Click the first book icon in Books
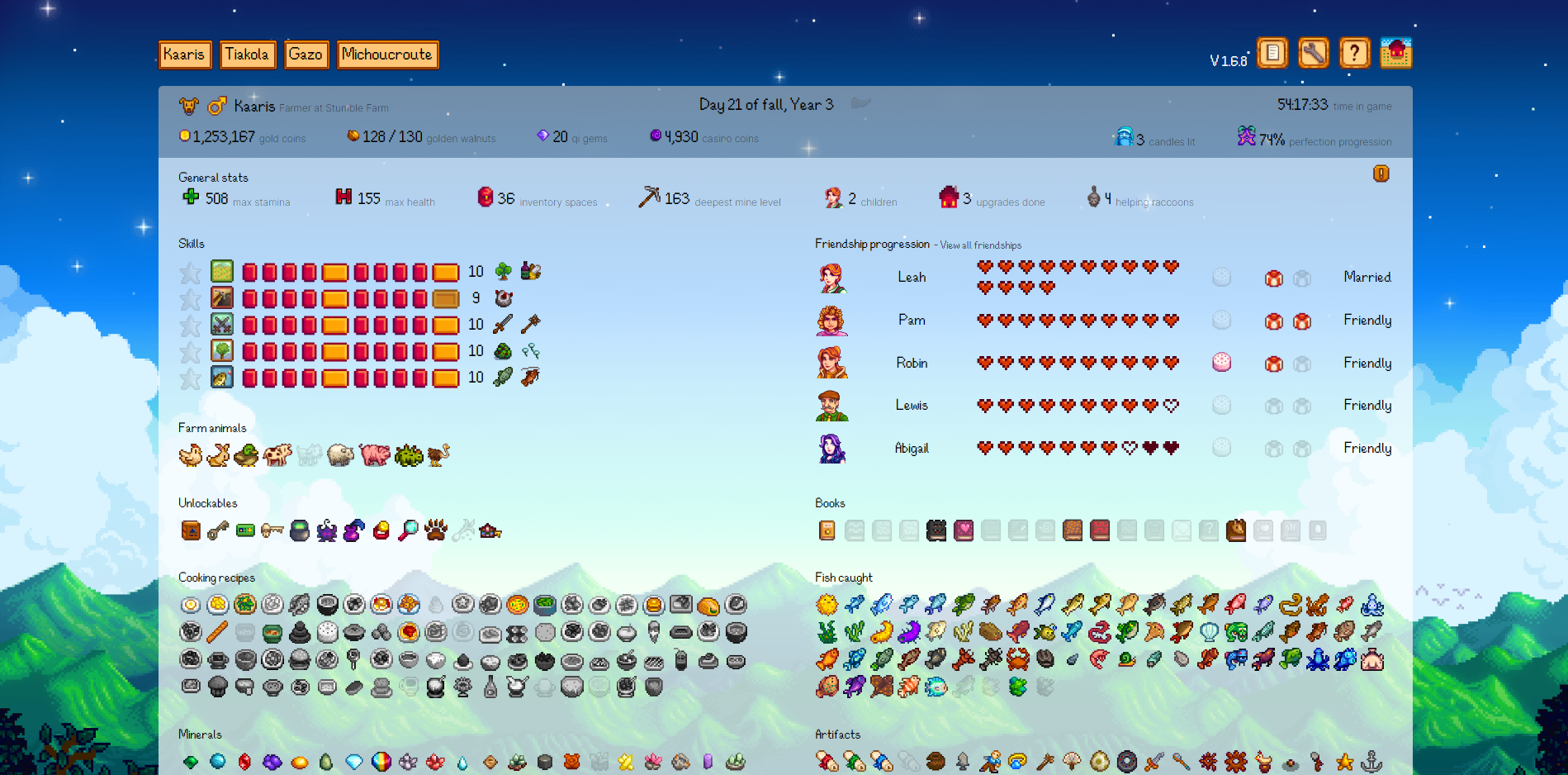 pyautogui.click(x=827, y=530)
